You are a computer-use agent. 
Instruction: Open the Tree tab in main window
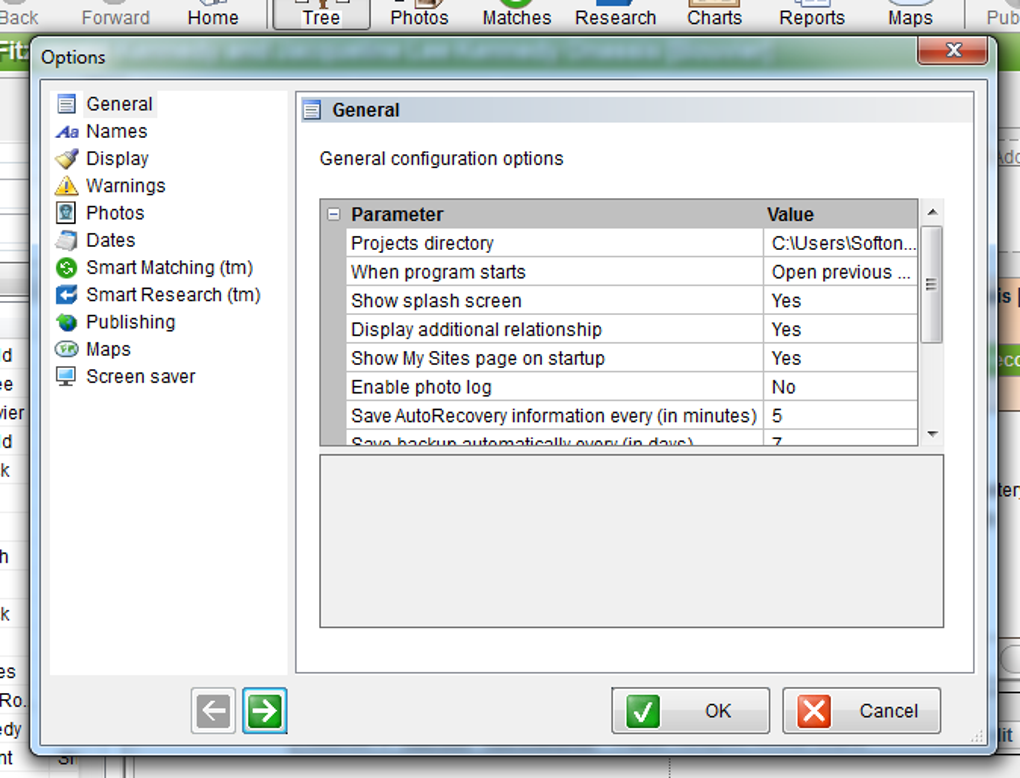[321, 16]
